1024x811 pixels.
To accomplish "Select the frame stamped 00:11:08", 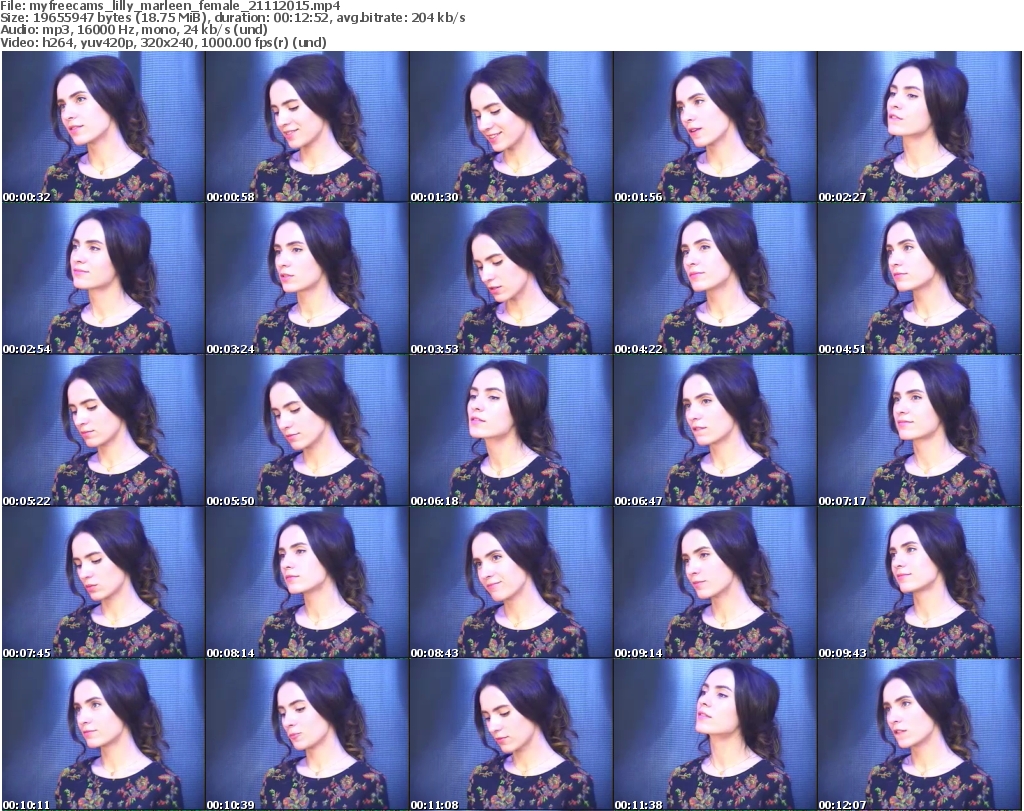I will point(511,735).
